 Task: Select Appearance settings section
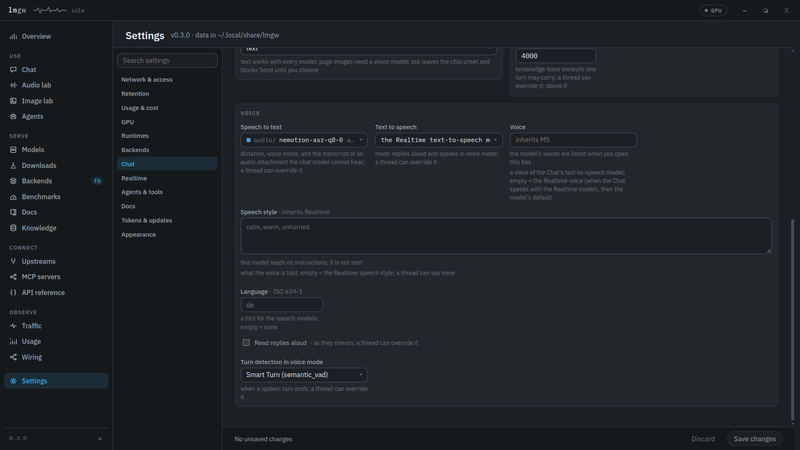138,235
